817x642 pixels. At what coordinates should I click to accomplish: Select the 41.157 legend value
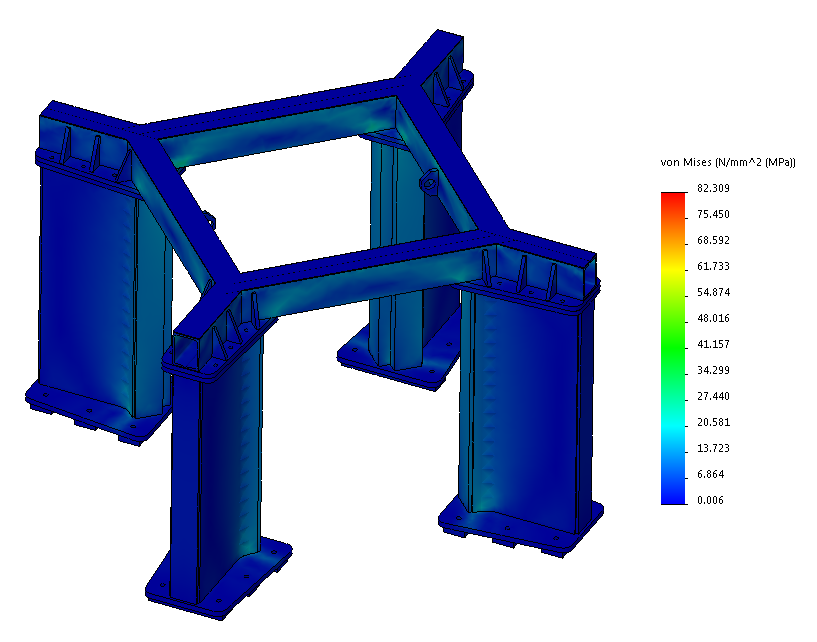(713, 344)
